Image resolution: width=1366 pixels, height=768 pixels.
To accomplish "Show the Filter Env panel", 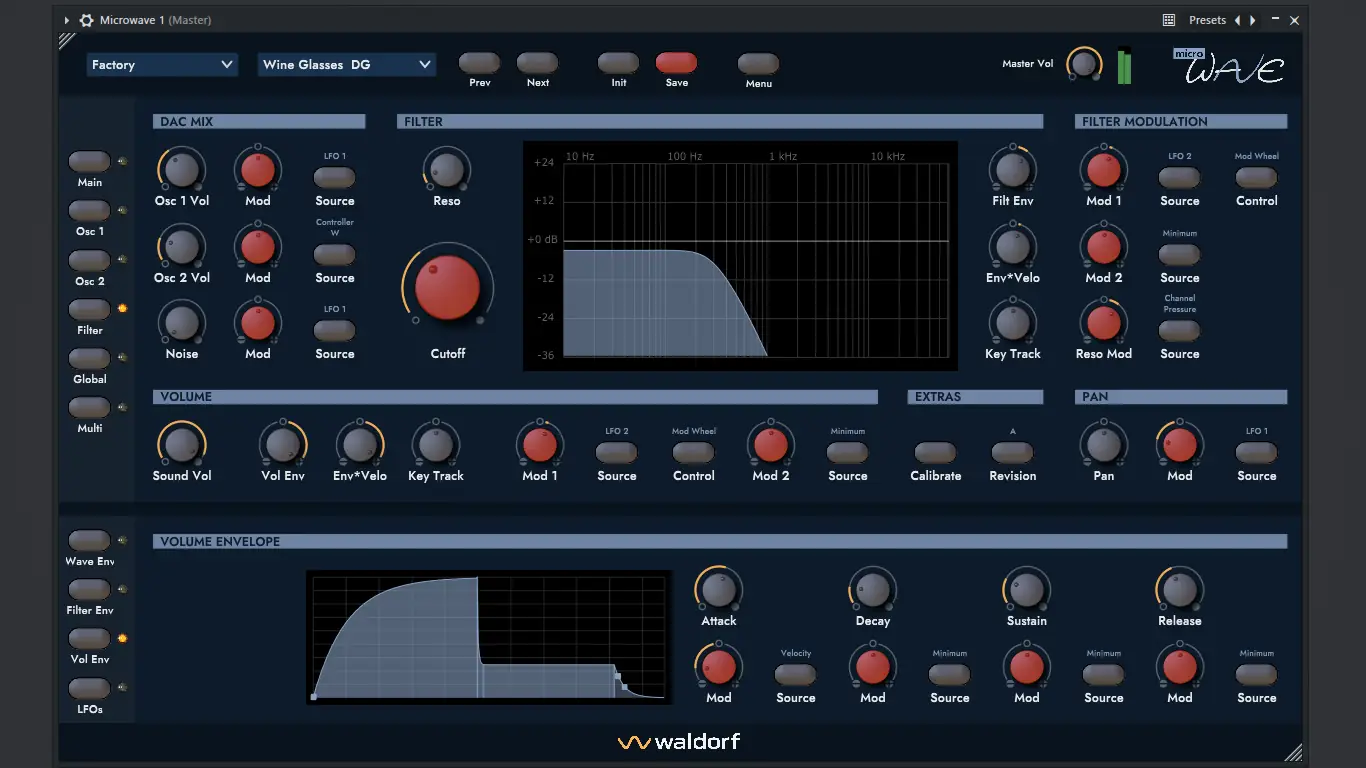I will (x=89, y=589).
